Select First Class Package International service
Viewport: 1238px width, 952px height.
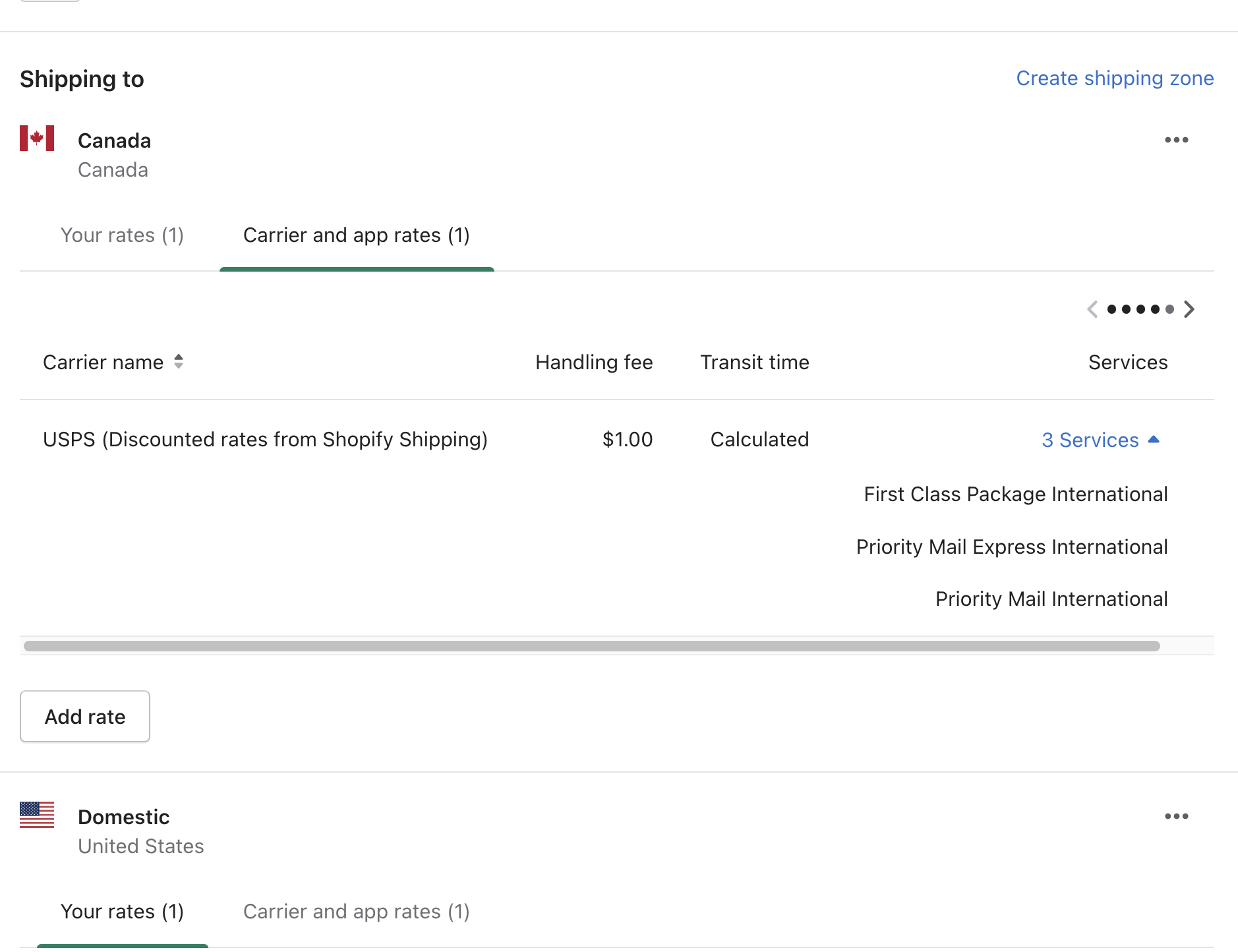tap(1015, 494)
